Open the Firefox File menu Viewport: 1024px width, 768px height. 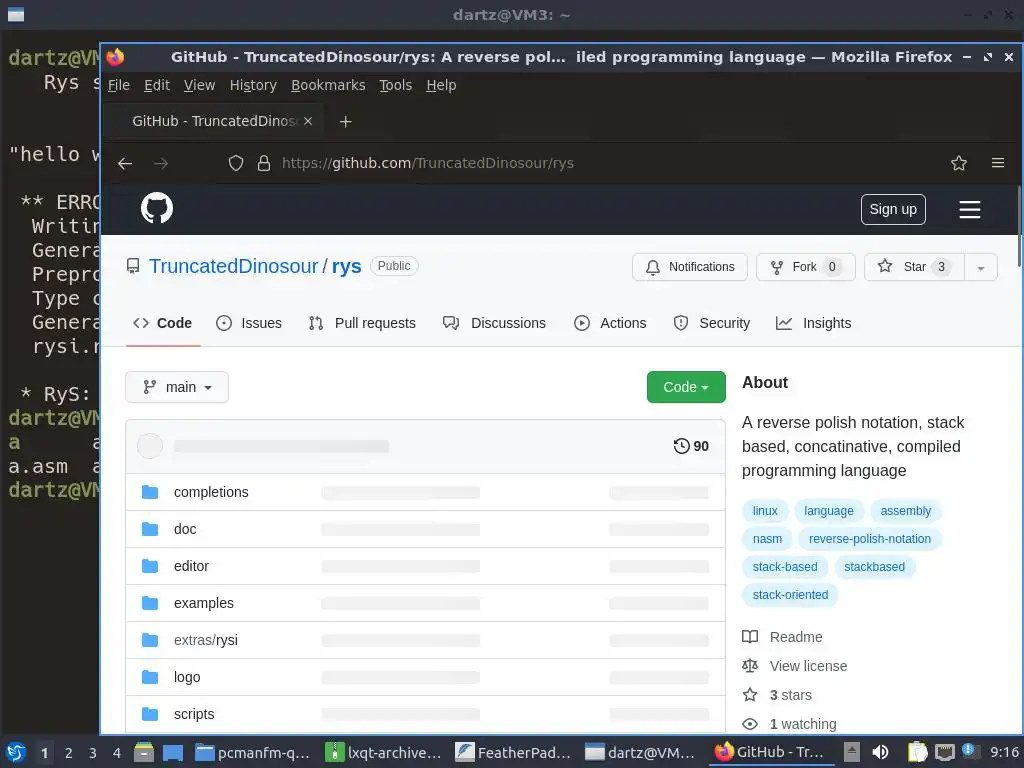pos(119,86)
